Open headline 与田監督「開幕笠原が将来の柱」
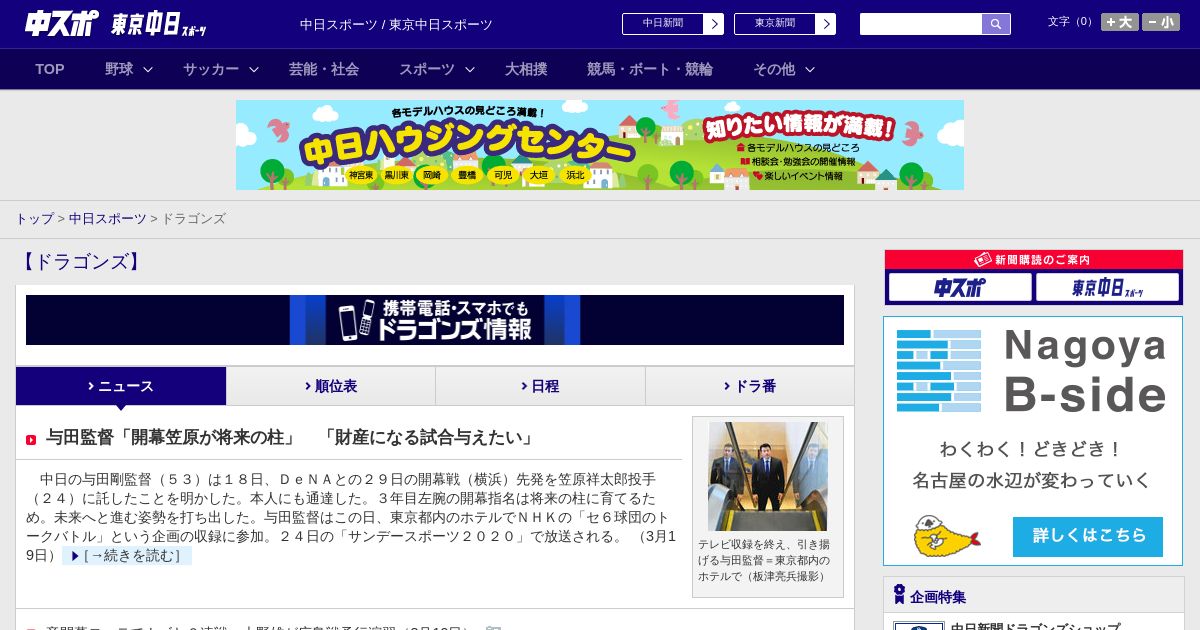 290,438
